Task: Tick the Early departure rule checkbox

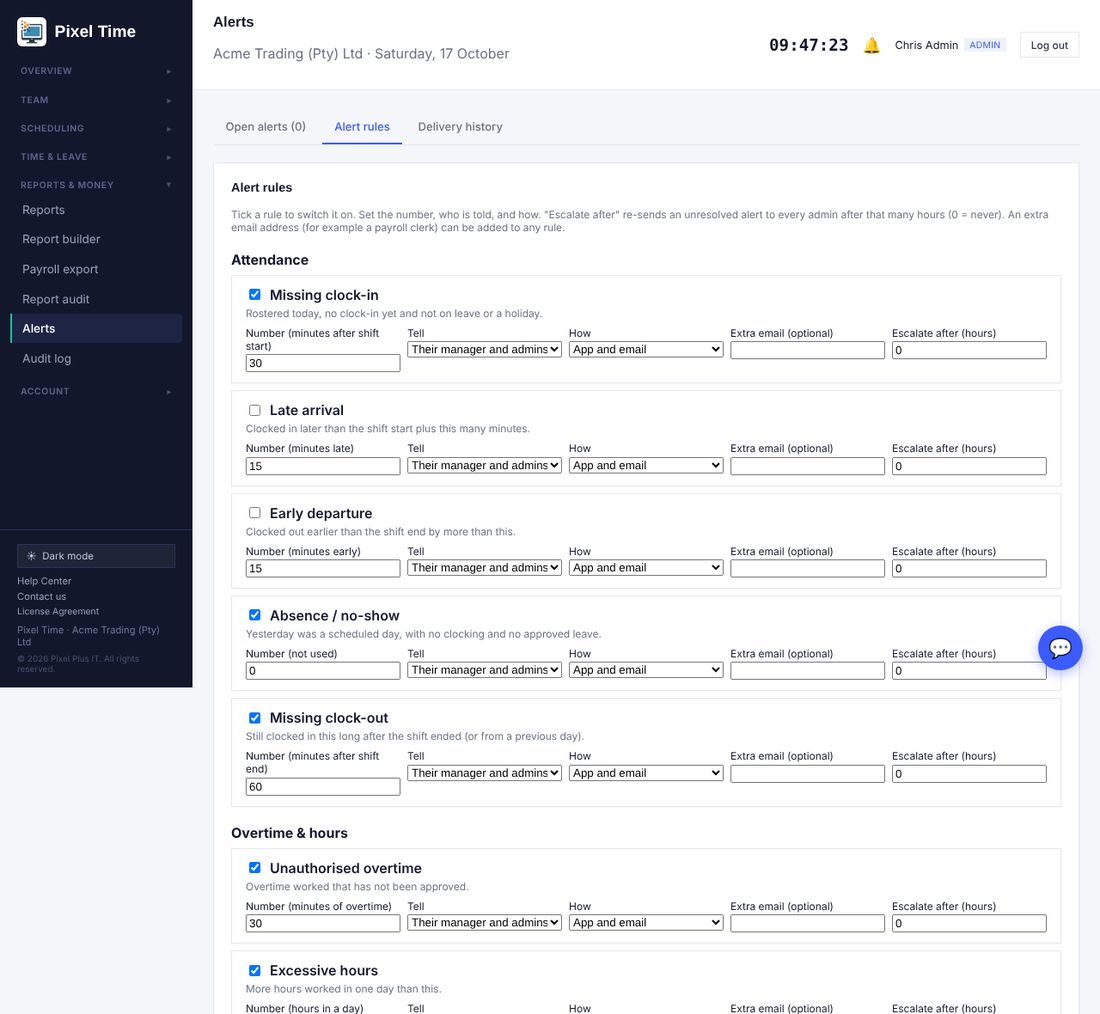Action: coord(255,513)
